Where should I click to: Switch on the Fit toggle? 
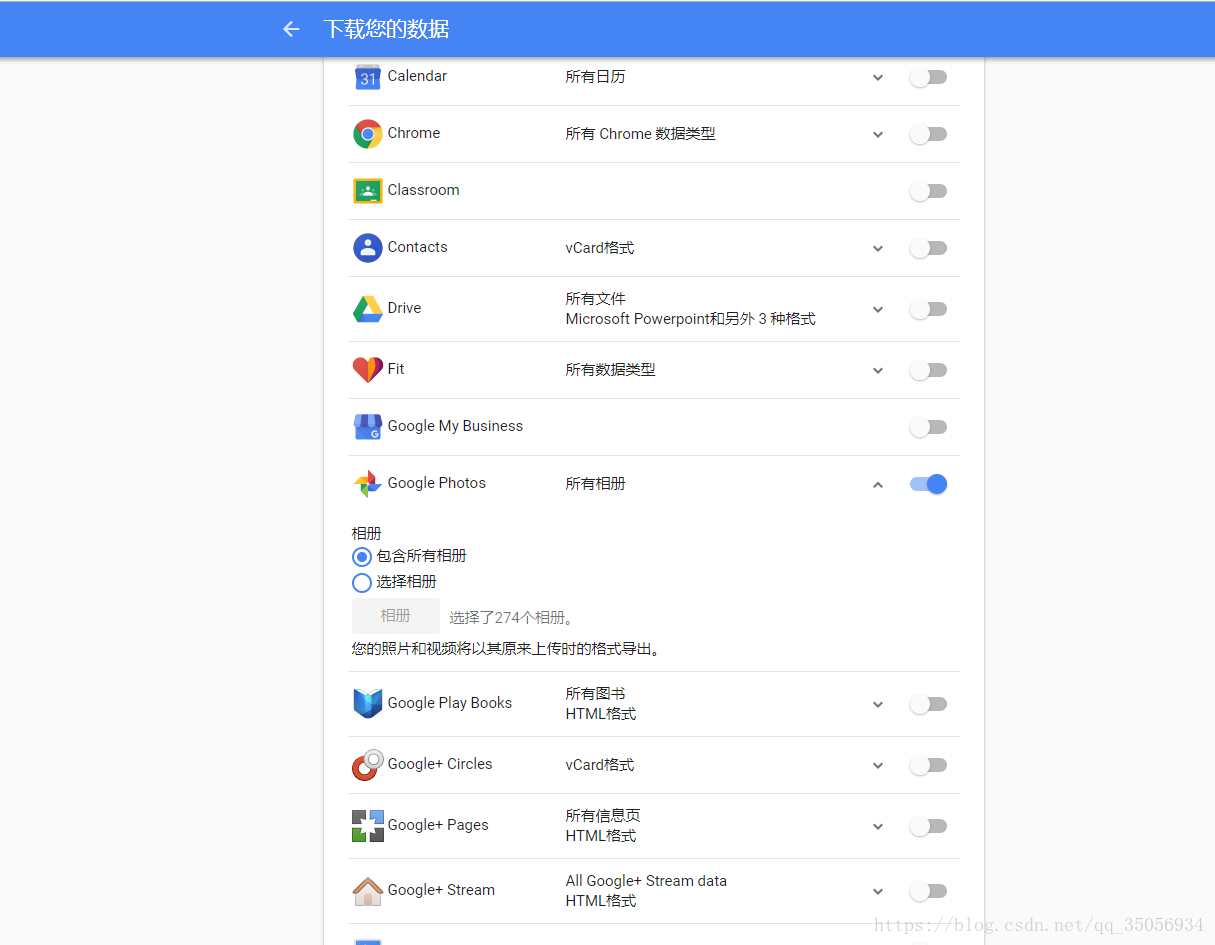coord(928,370)
